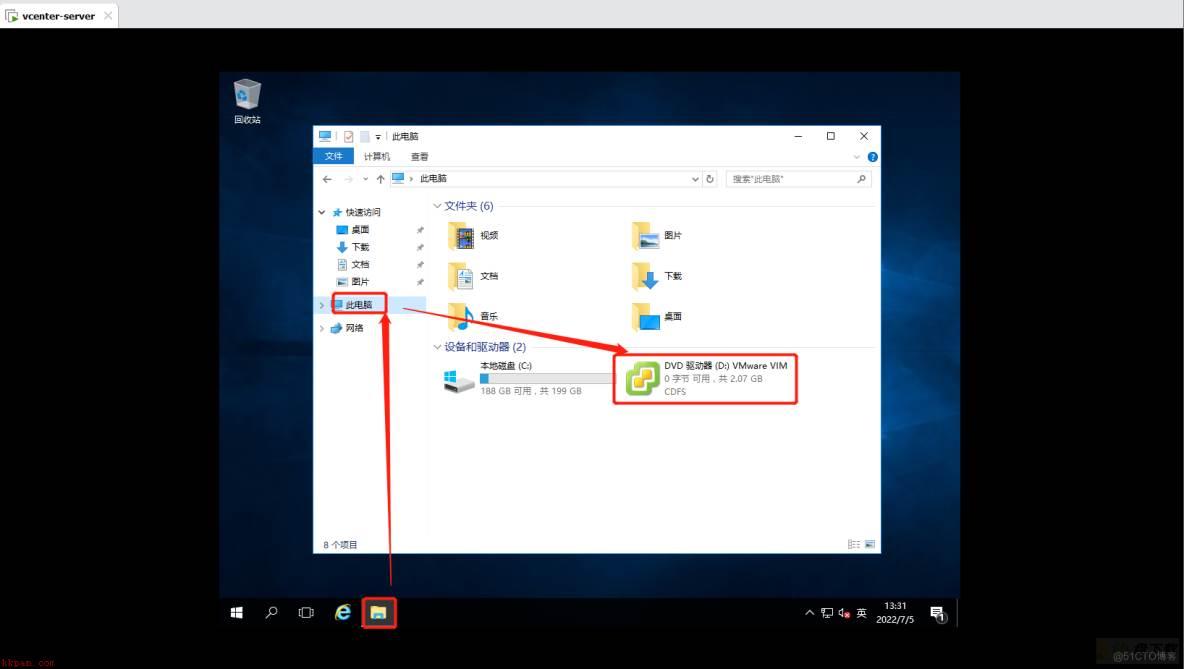The image size is (1184, 669).
Task: Click the refresh address button
Action: (710, 179)
